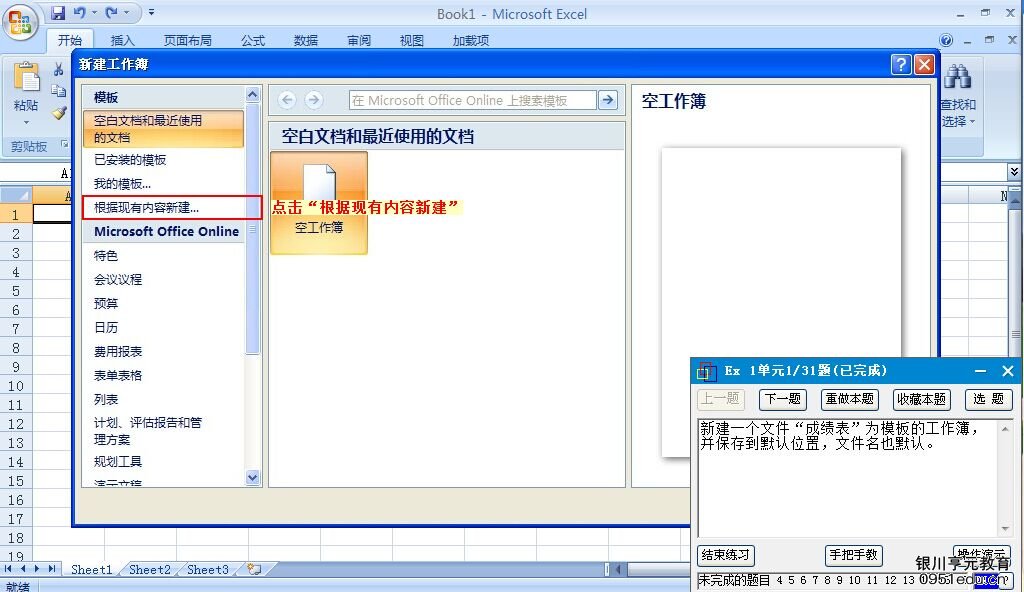Select 根据现有内容新建 option
This screenshot has height=592, width=1024.
[147, 208]
